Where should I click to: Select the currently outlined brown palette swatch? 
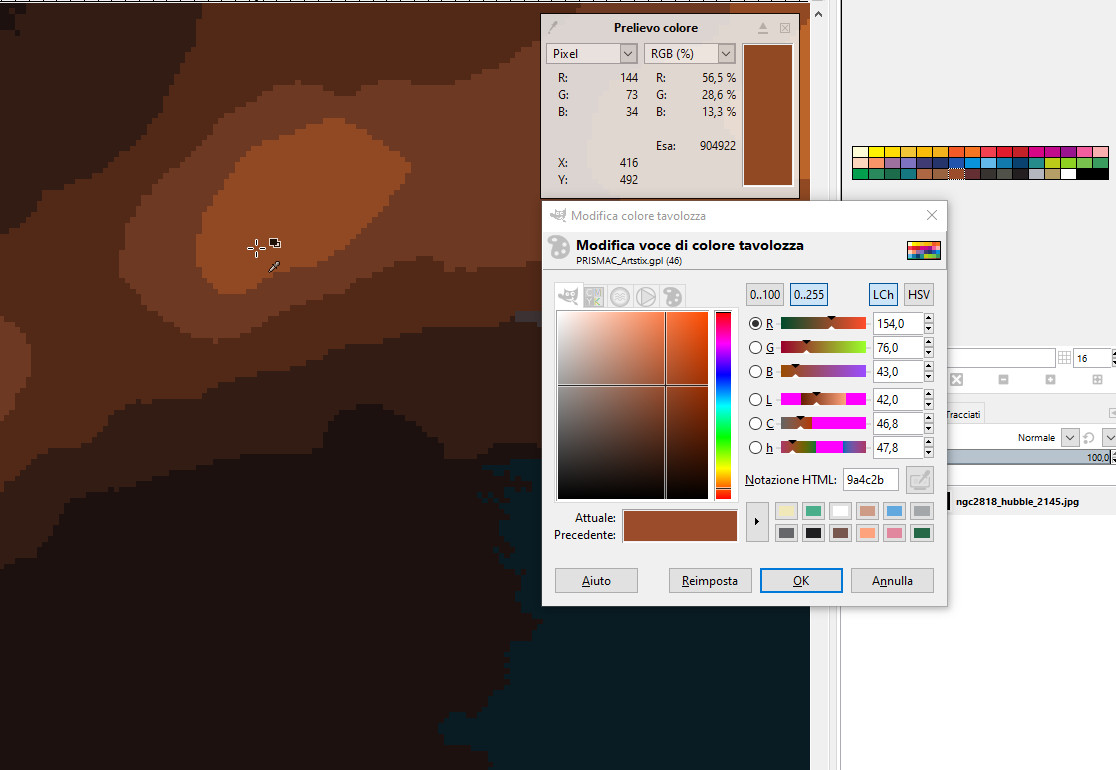[x=957, y=174]
